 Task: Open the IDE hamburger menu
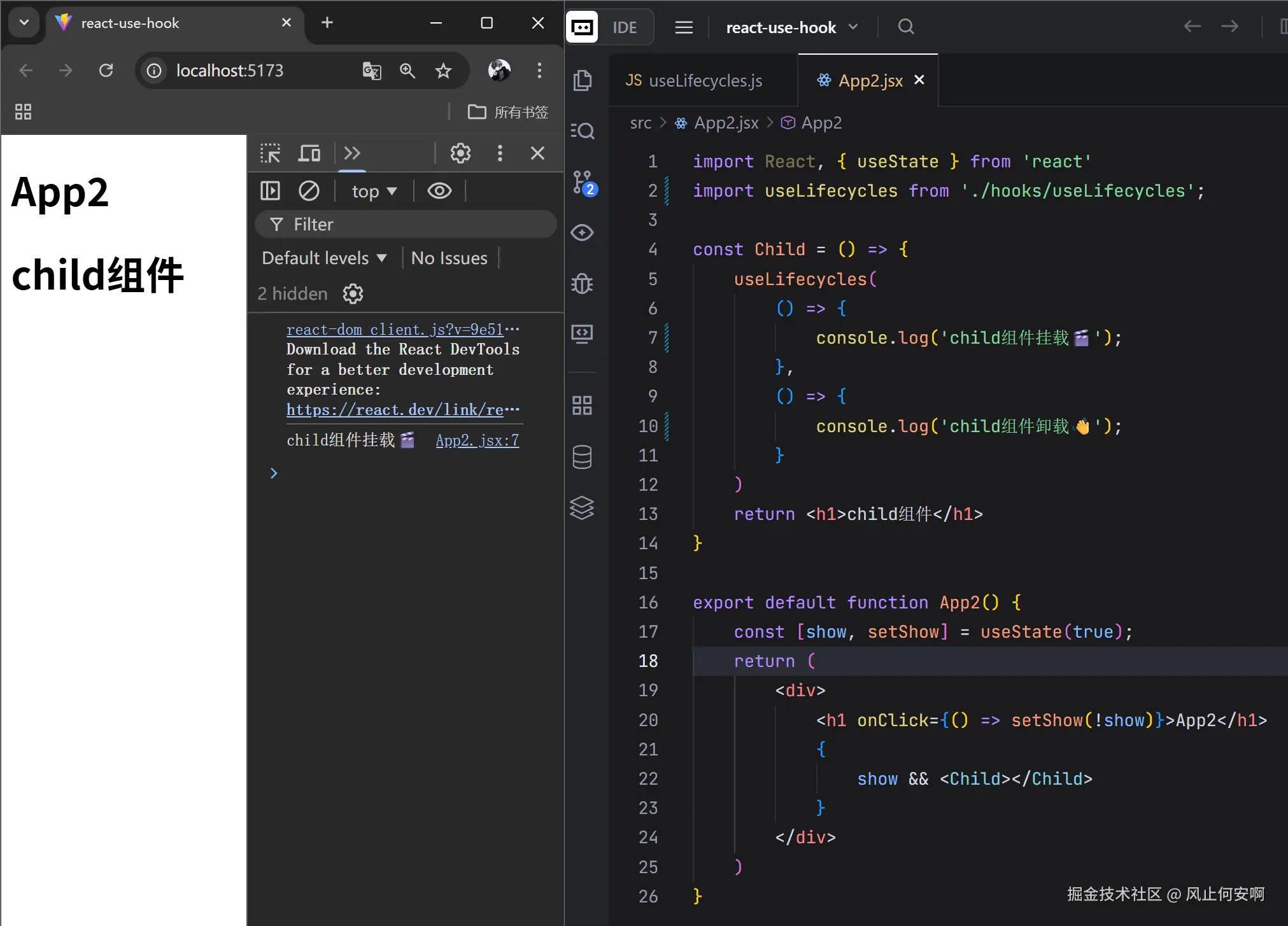(684, 27)
